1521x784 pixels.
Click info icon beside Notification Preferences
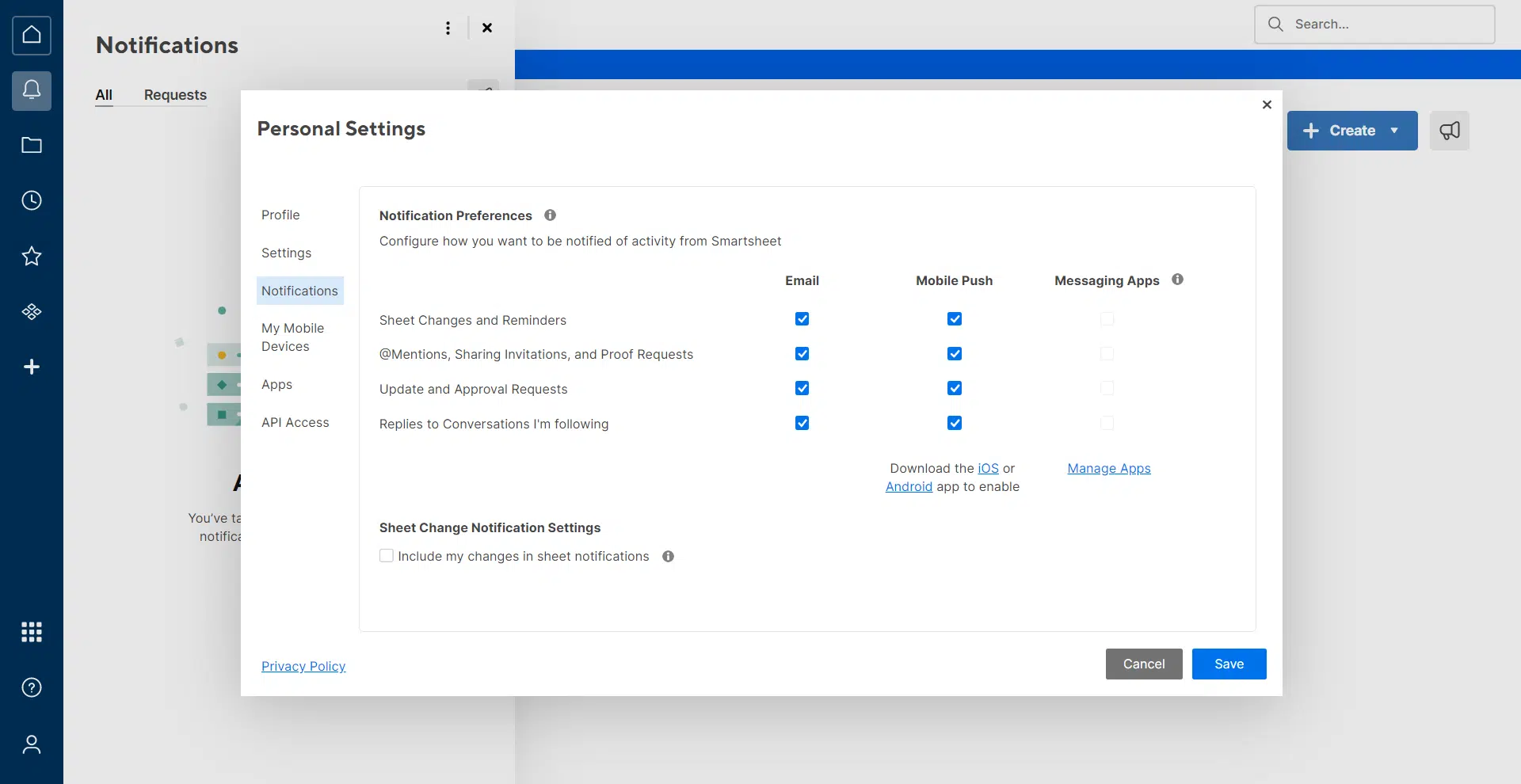pos(550,215)
